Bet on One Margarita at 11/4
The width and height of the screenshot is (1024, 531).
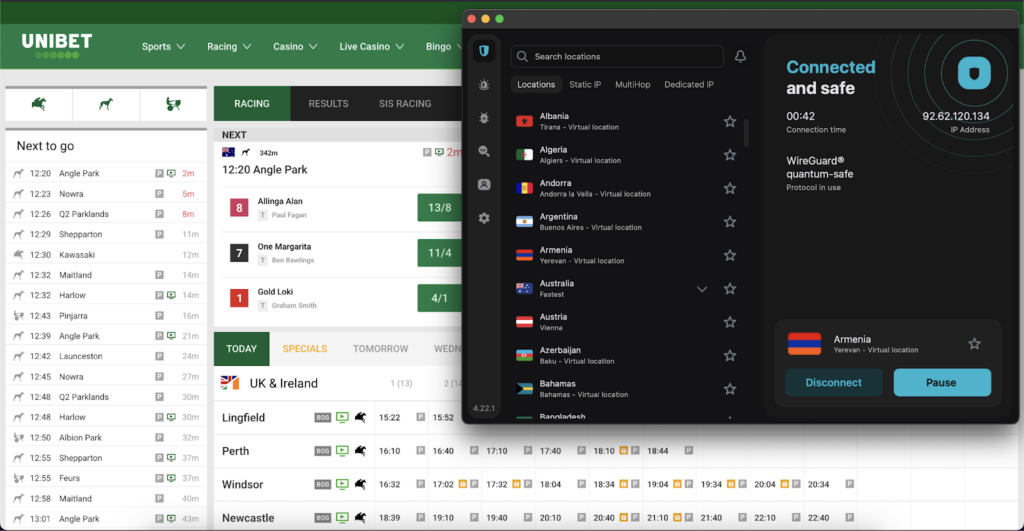440,253
